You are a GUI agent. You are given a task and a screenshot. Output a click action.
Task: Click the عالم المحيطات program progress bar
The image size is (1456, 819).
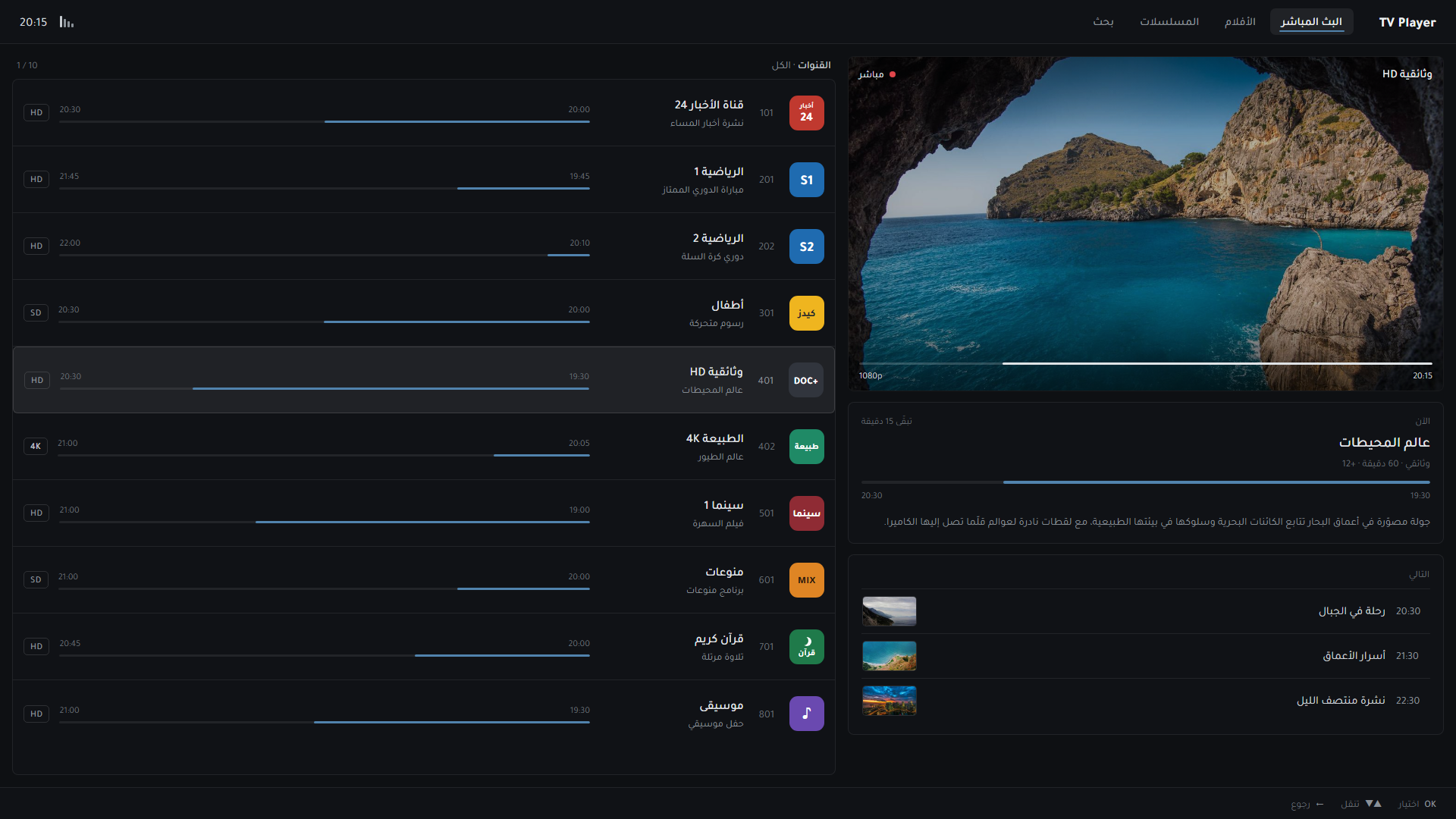click(x=1145, y=482)
